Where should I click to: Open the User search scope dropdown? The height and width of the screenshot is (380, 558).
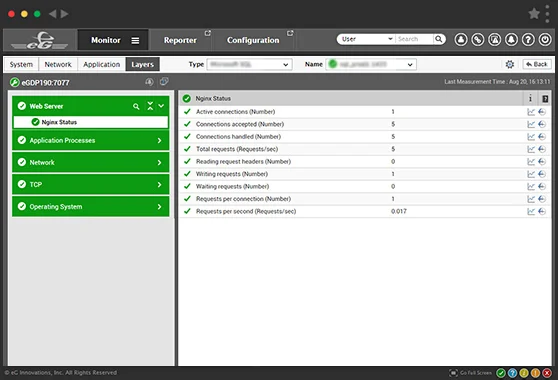366,39
